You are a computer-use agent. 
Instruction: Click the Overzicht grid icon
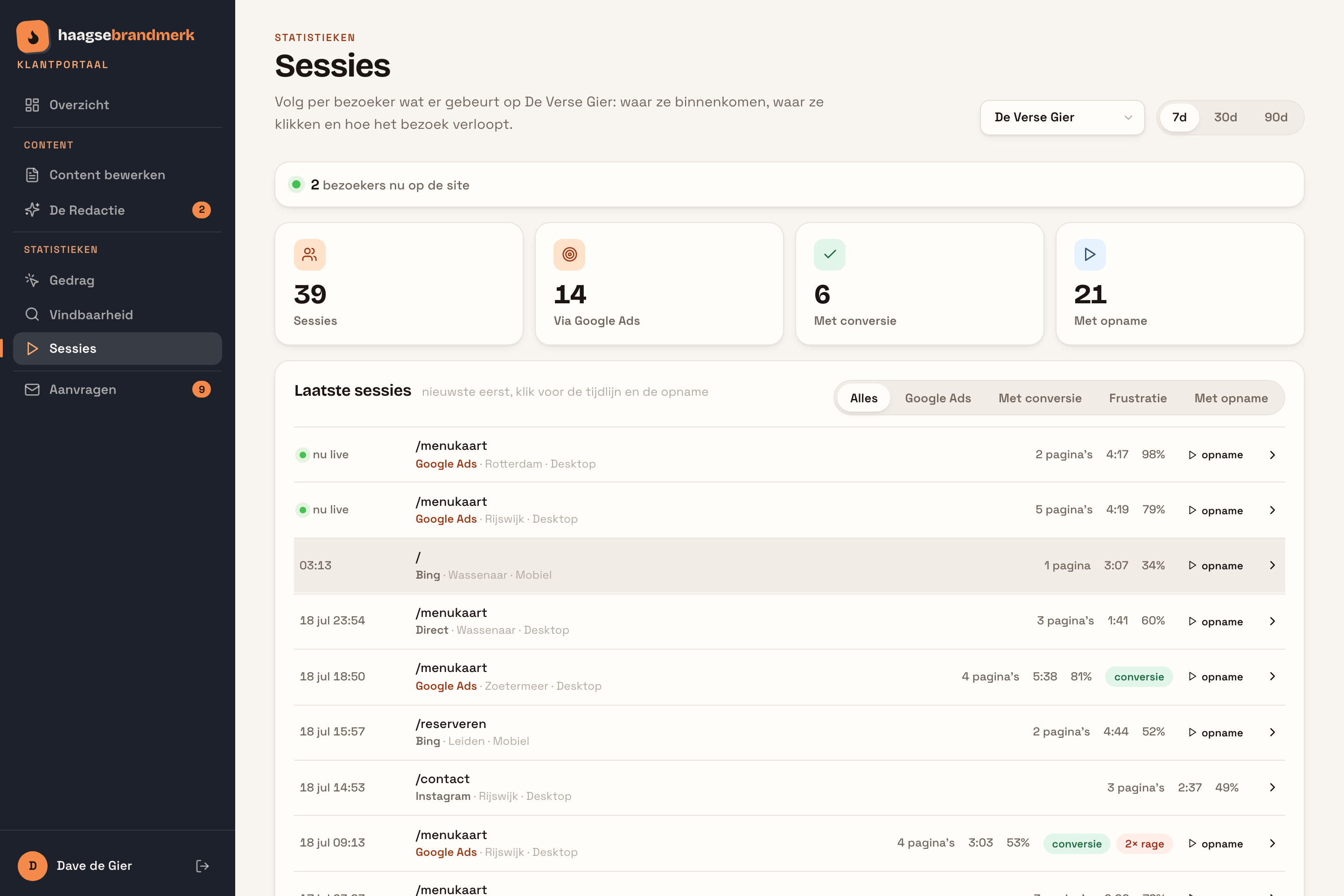32,105
